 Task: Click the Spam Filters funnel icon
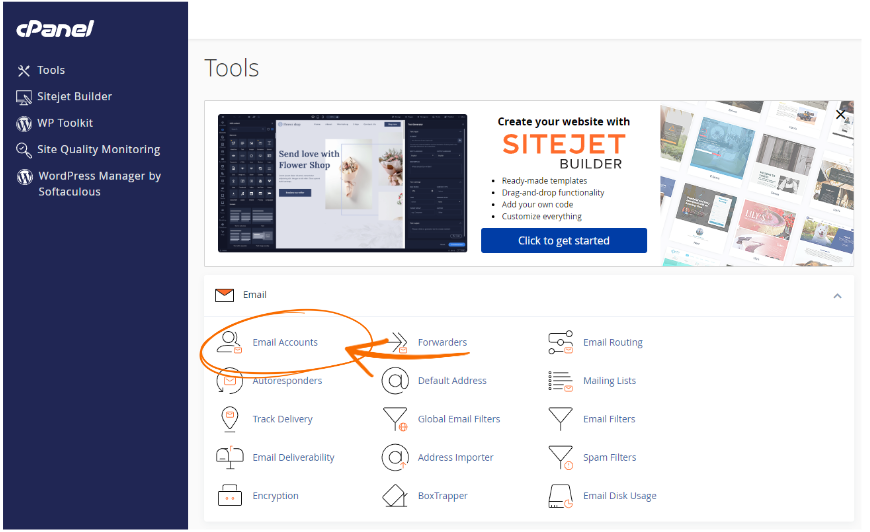560,458
